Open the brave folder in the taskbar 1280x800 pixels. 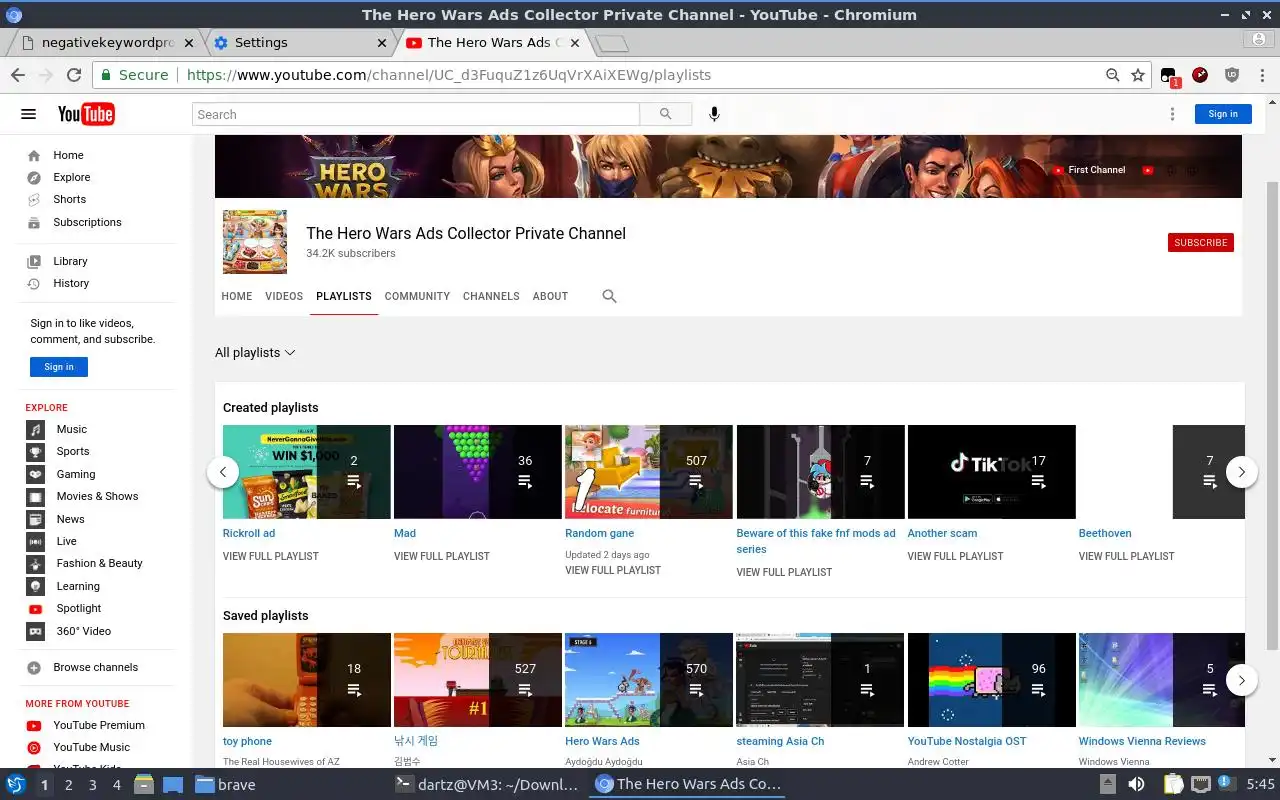(226, 785)
